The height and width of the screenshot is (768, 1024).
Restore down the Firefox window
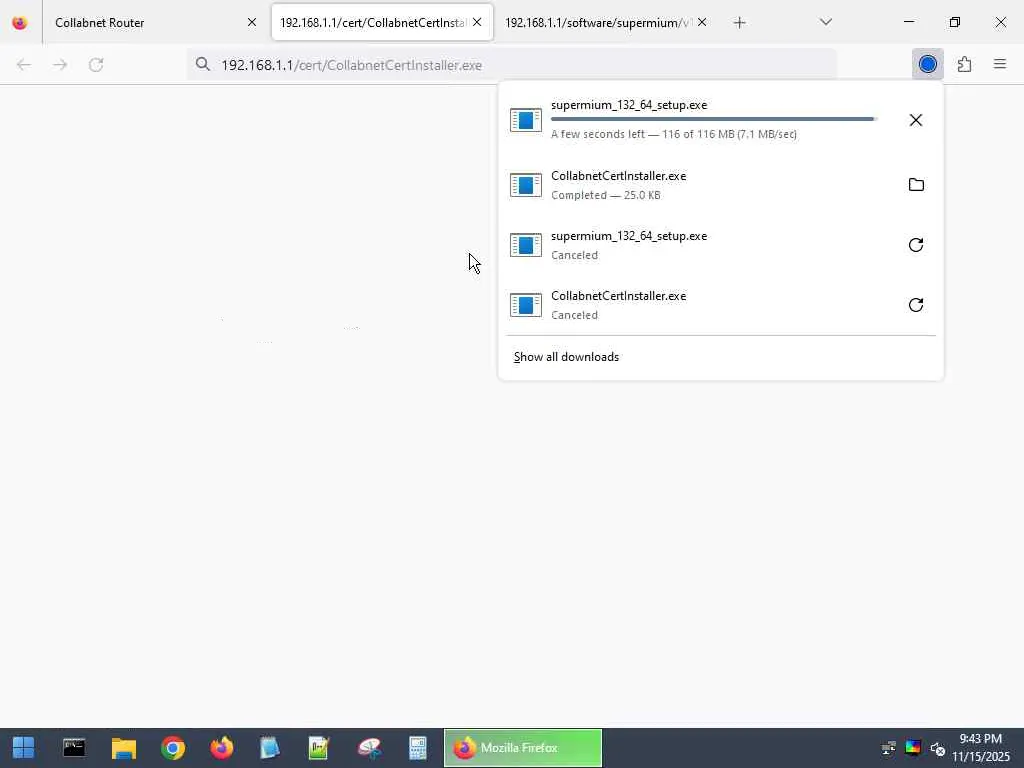click(x=954, y=22)
